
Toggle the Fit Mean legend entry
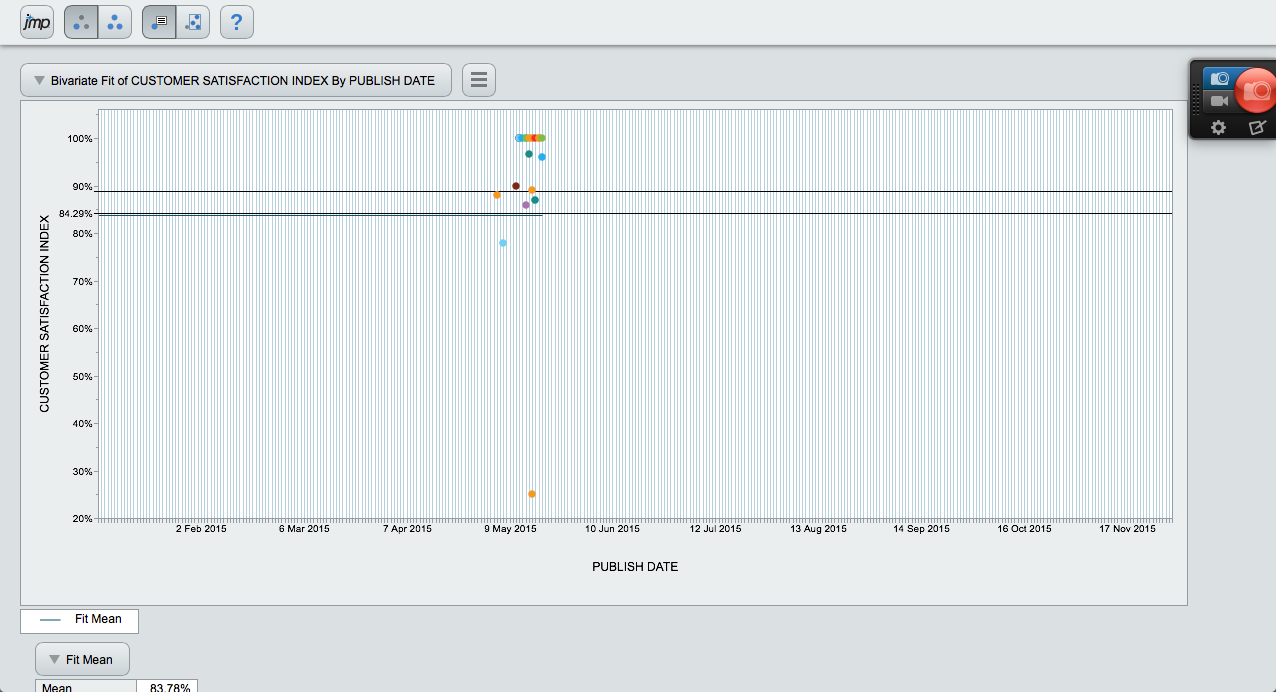[x=80, y=621]
